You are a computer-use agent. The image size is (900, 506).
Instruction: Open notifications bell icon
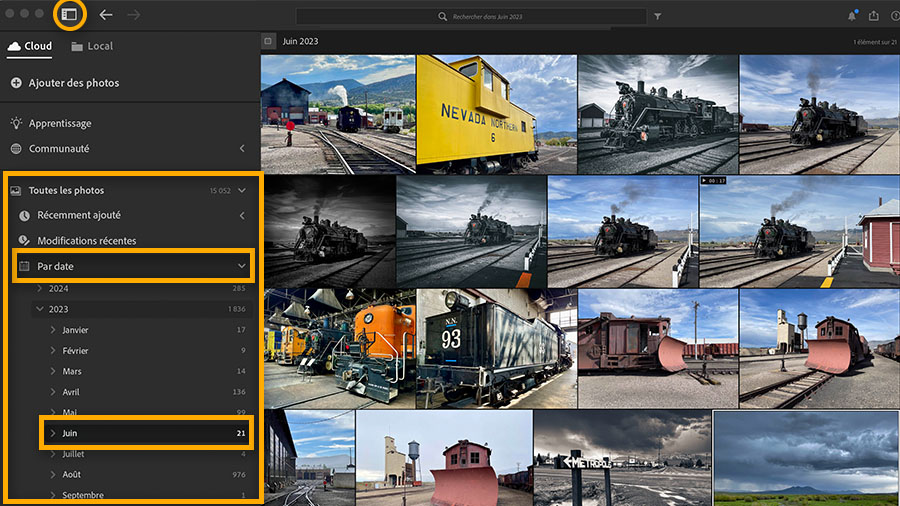[852, 16]
